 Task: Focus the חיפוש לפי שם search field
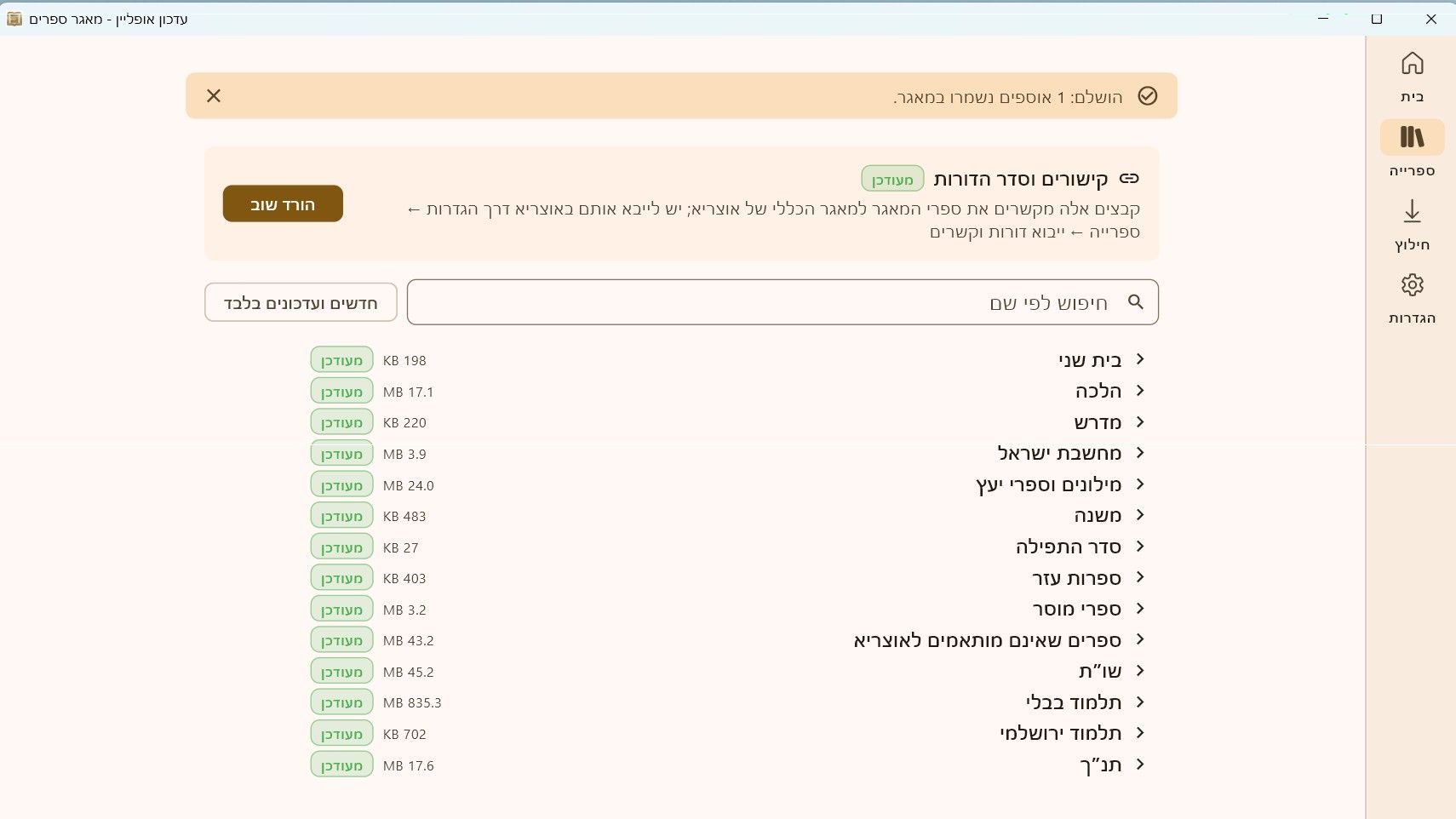782,302
